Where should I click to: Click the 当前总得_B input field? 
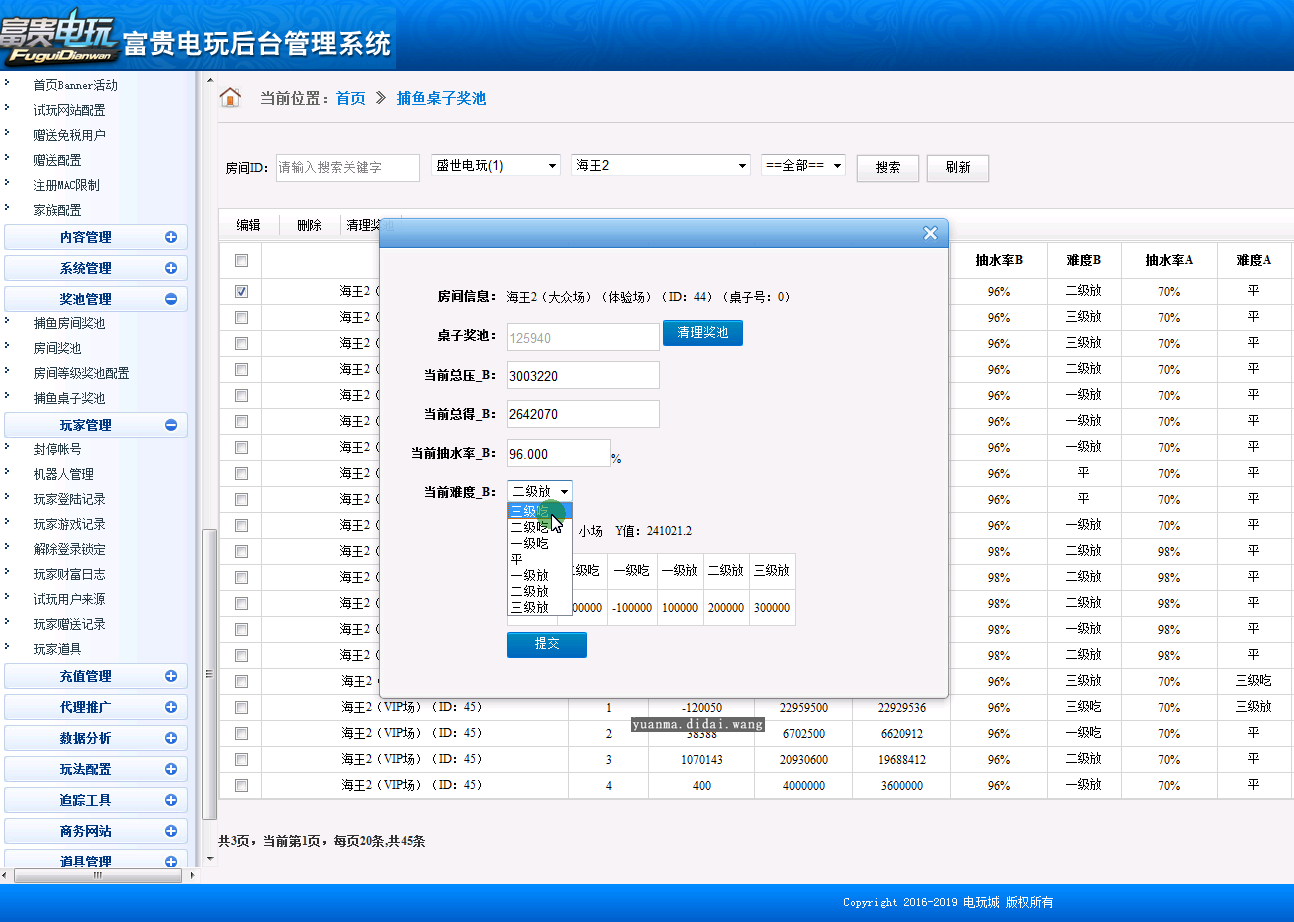click(584, 414)
